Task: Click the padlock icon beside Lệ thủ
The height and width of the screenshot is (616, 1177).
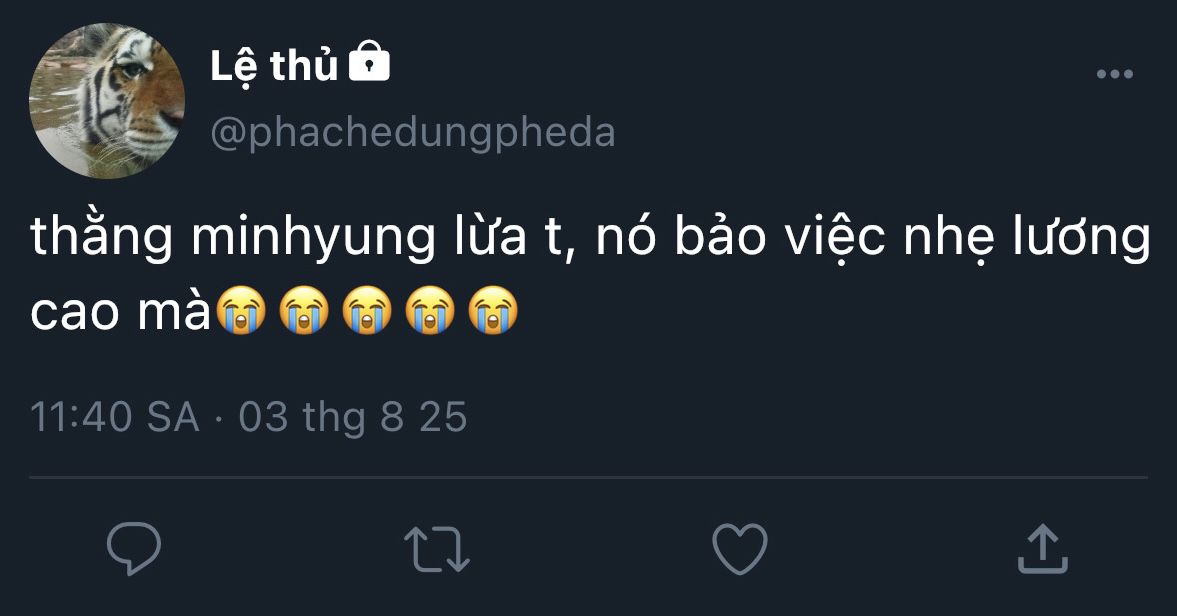Action: point(368,64)
